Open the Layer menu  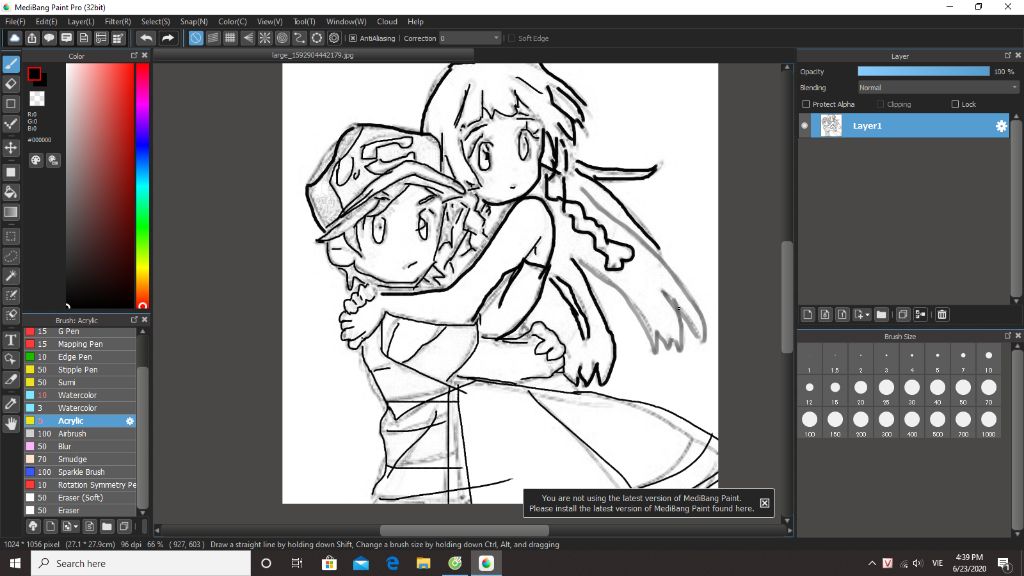(80, 22)
